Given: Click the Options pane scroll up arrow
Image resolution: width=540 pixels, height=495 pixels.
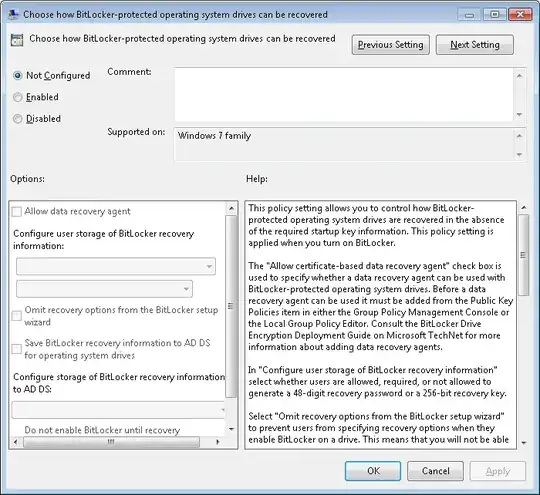Looking at the screenshot, I should 231,208.
